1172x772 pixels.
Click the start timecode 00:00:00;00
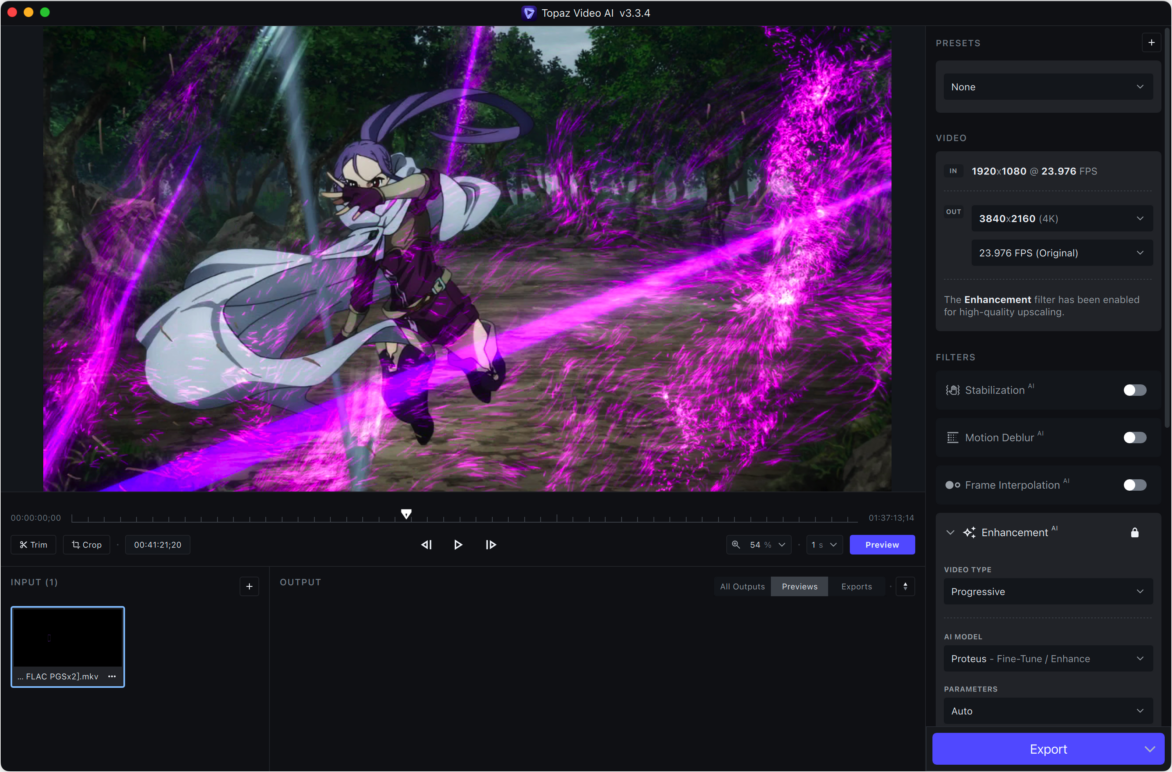(36, 518)
